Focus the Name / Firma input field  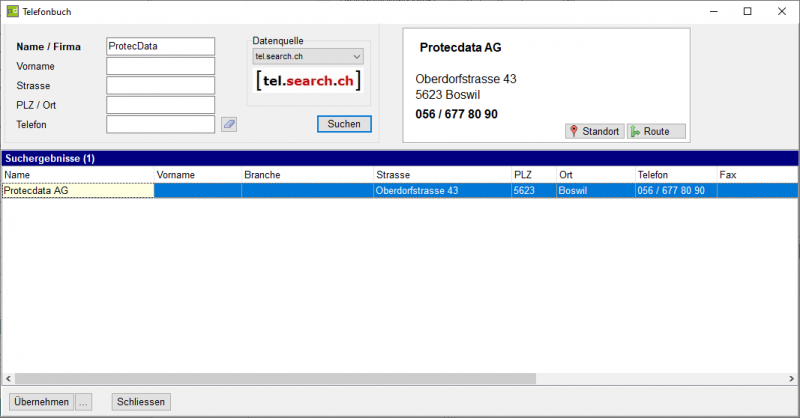tap(161, 46)
